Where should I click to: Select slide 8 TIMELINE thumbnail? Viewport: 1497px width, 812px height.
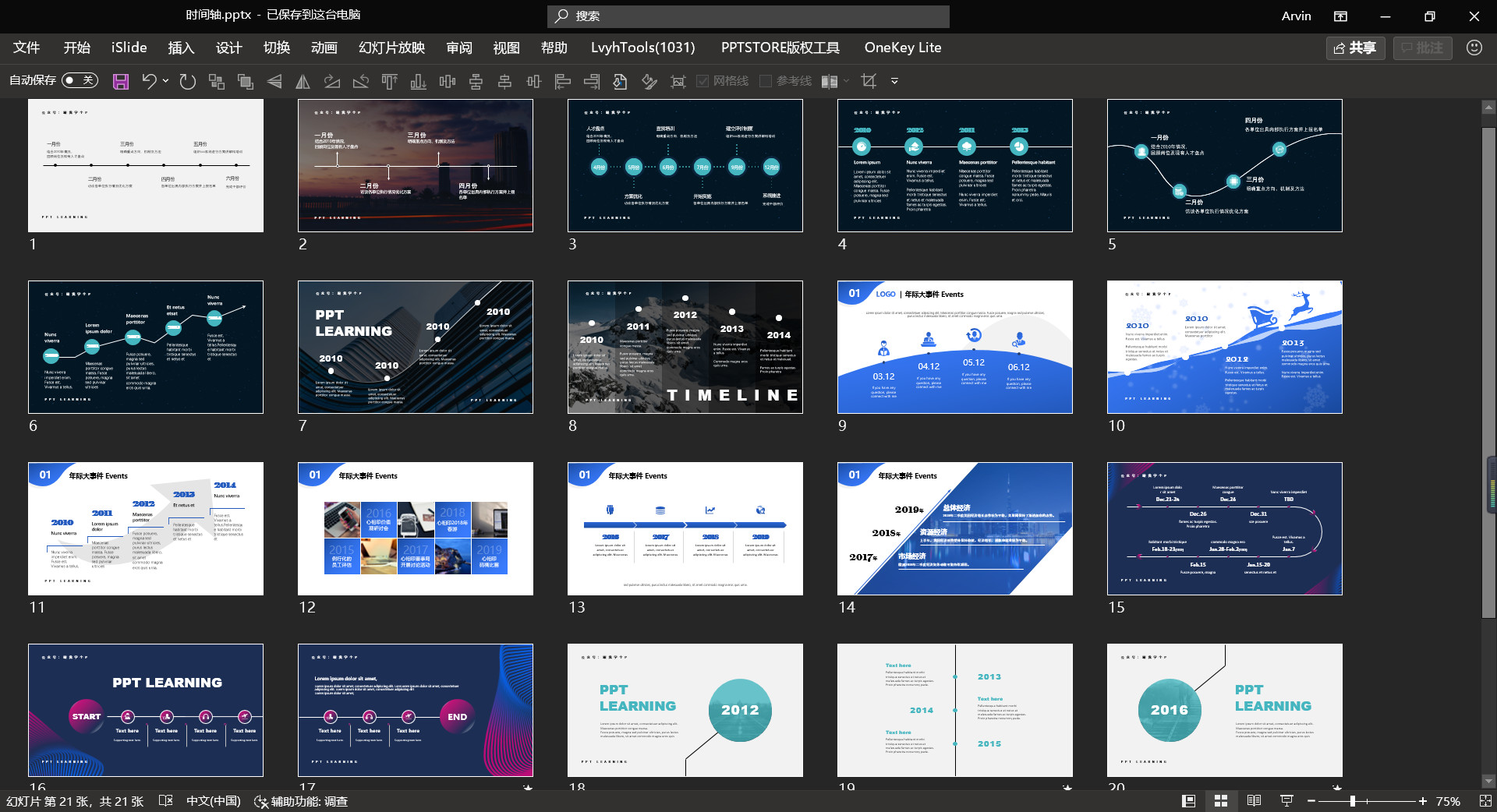tap(685, 347)
